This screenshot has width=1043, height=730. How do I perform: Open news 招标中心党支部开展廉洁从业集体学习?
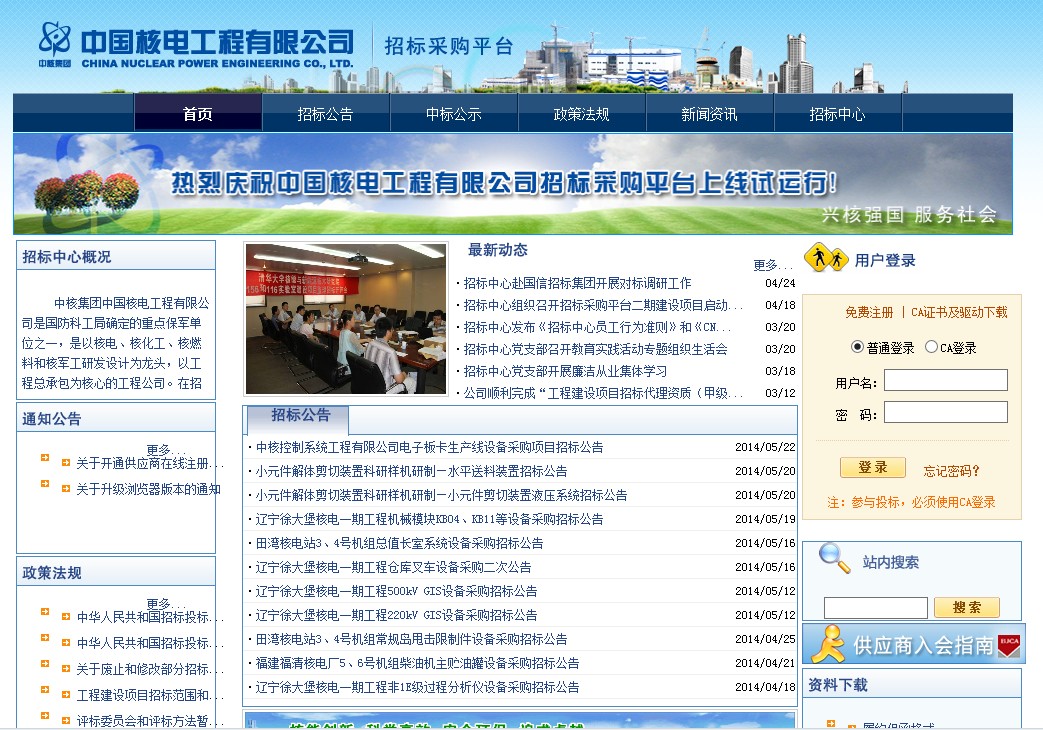(x=565, y=371)
